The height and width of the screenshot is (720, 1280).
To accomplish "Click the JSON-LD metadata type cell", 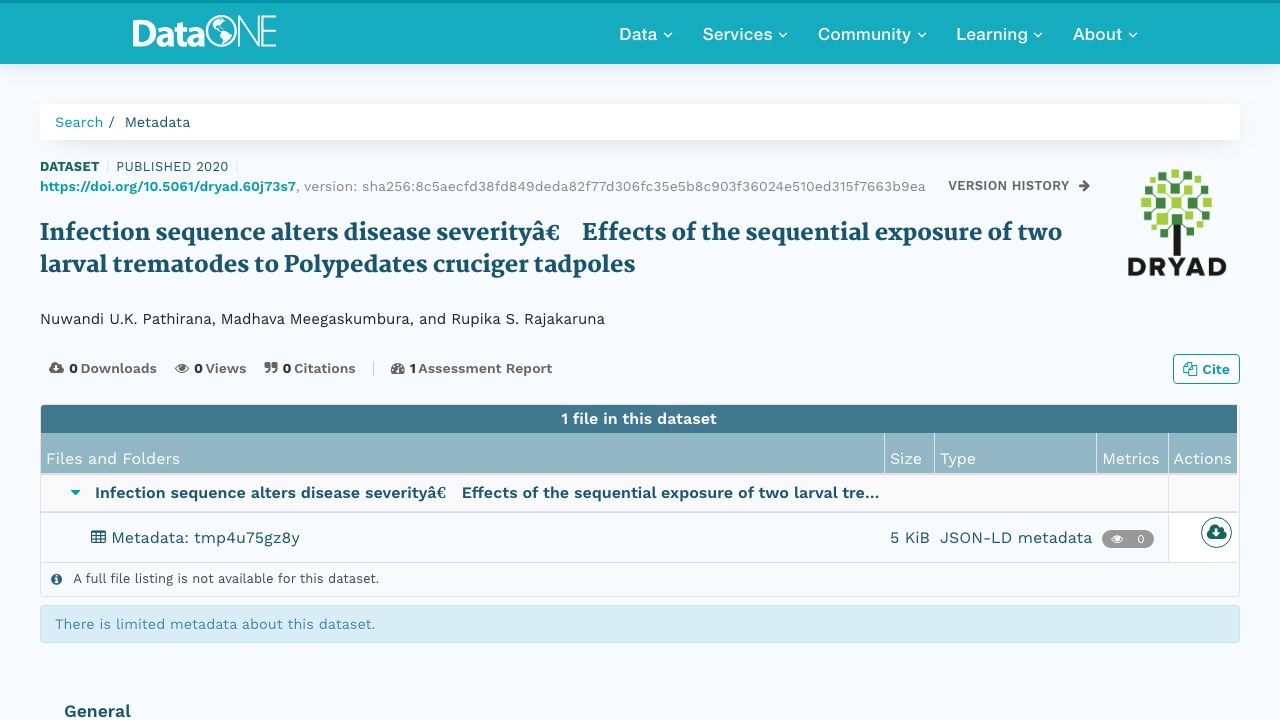I will (1016, 538).
